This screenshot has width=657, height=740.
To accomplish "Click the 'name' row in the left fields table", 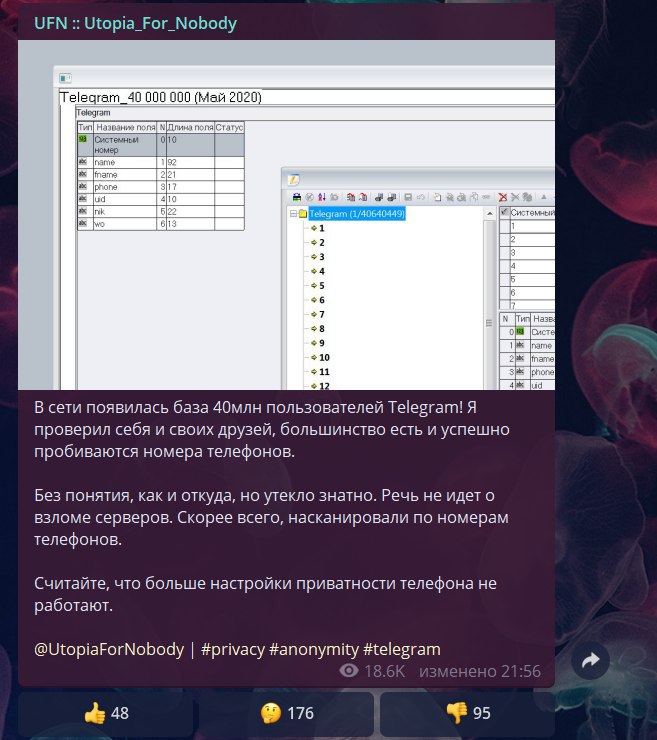I will (161, 162).
